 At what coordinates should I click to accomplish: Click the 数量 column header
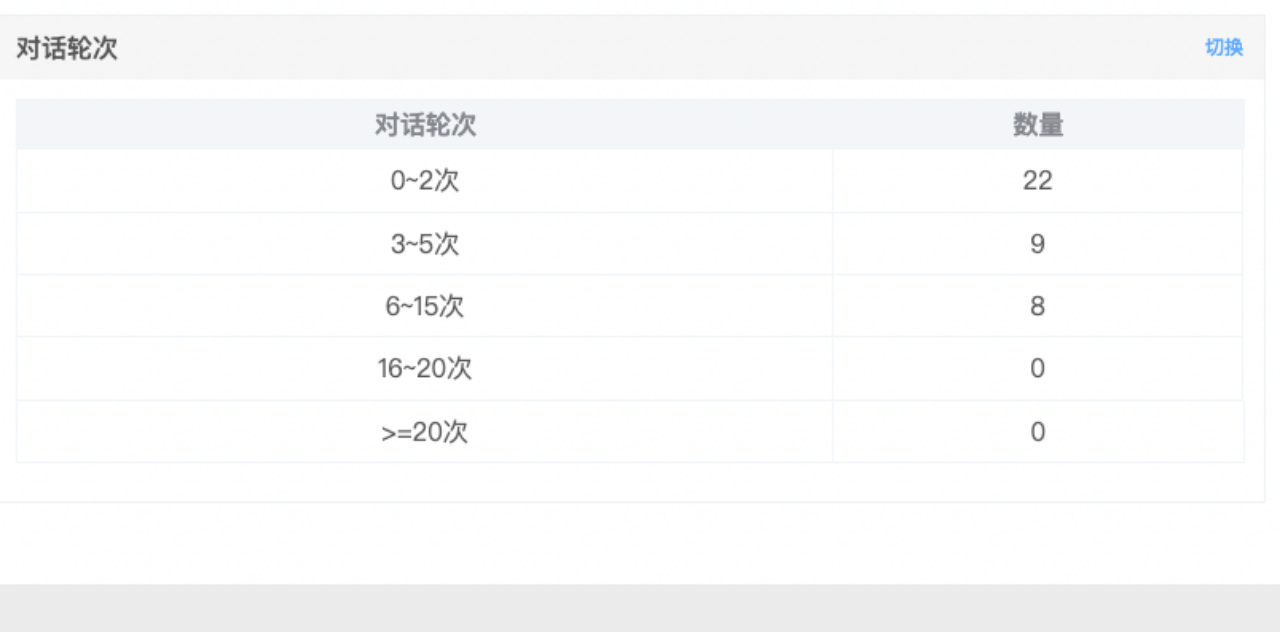(x=1038, y=125)
